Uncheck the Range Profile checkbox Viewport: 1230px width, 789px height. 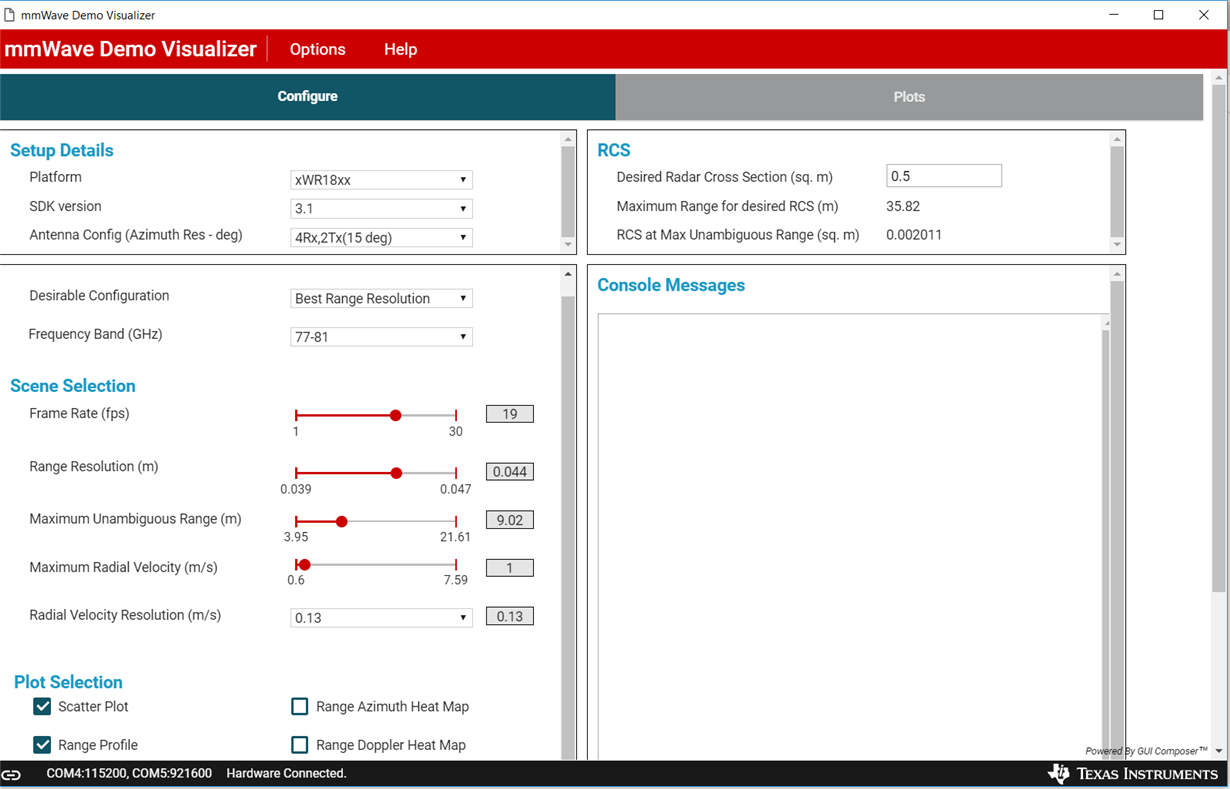pos(43,745)
